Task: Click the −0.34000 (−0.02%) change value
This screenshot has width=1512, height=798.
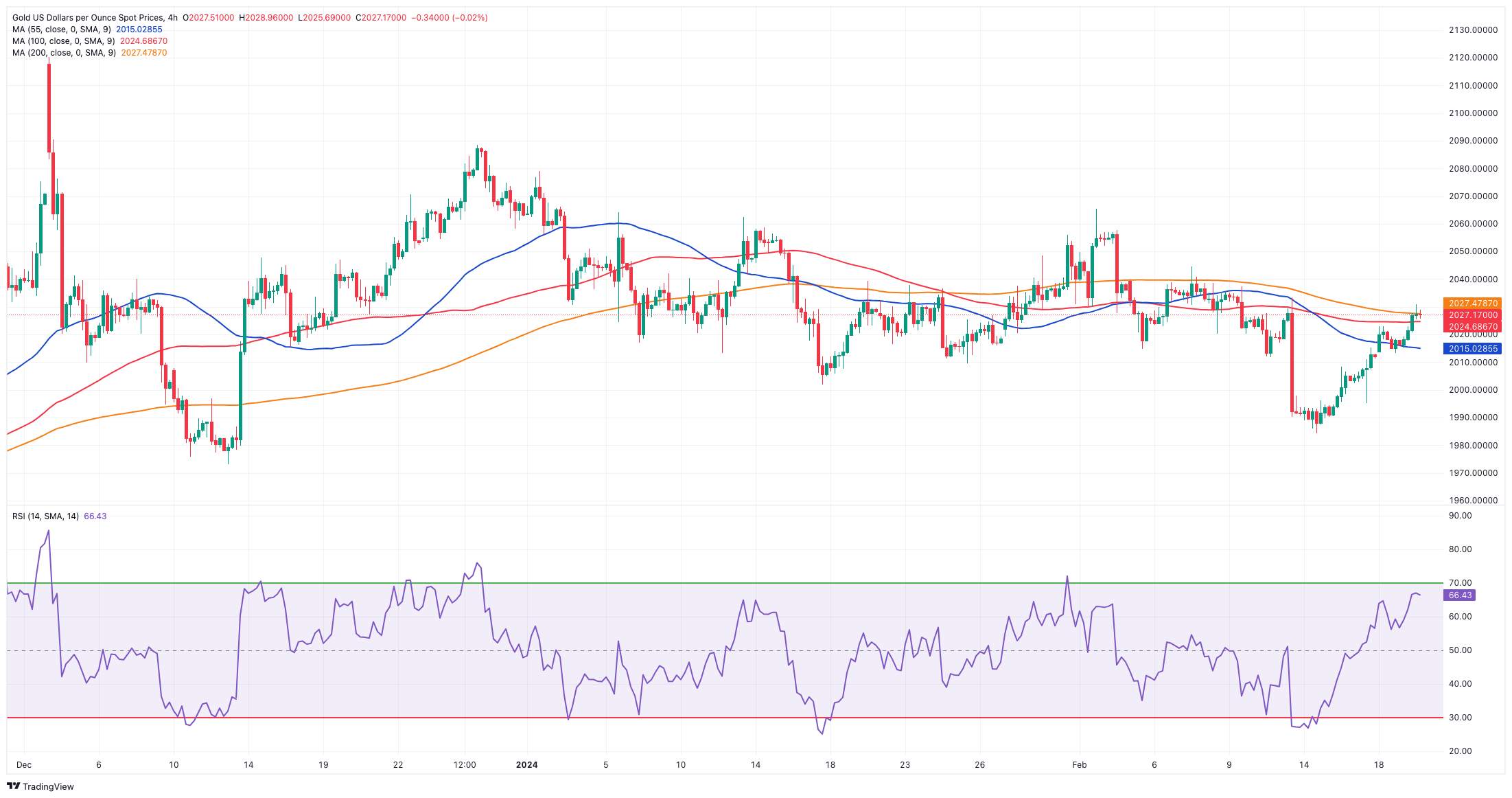Action: [x=450, y=18]
